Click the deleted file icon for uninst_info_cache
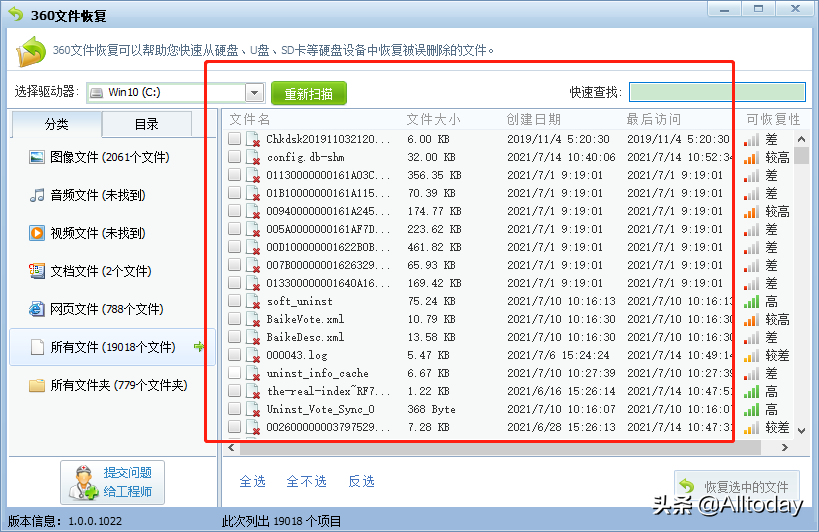819x532 pixels. [253, 373]
